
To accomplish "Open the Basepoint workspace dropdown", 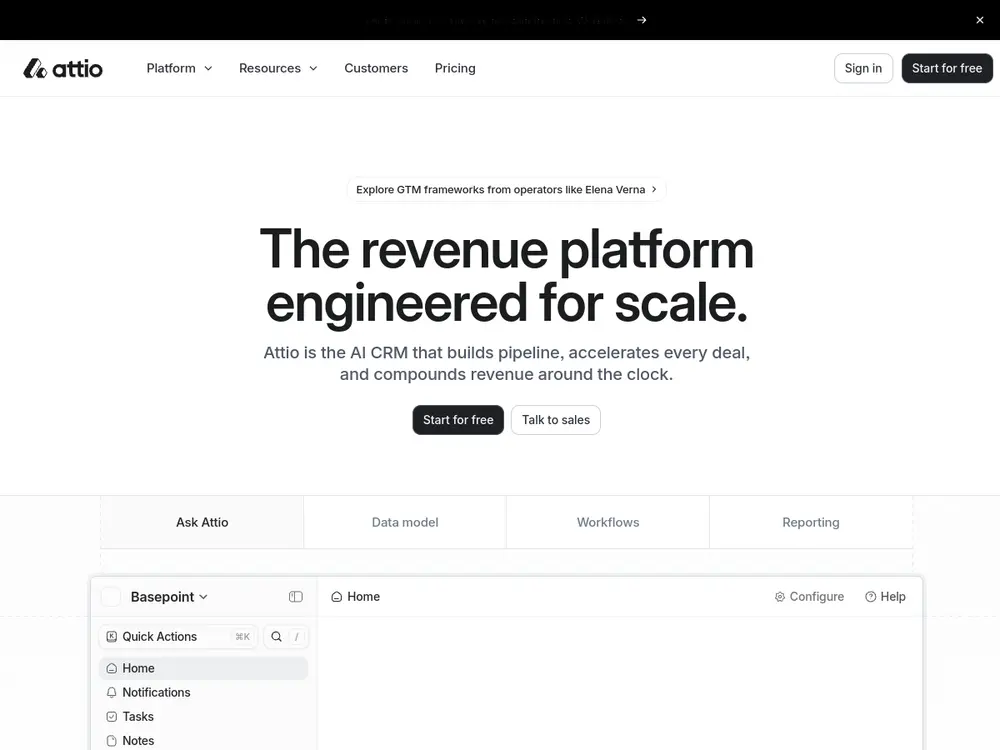I will (169, 597).
